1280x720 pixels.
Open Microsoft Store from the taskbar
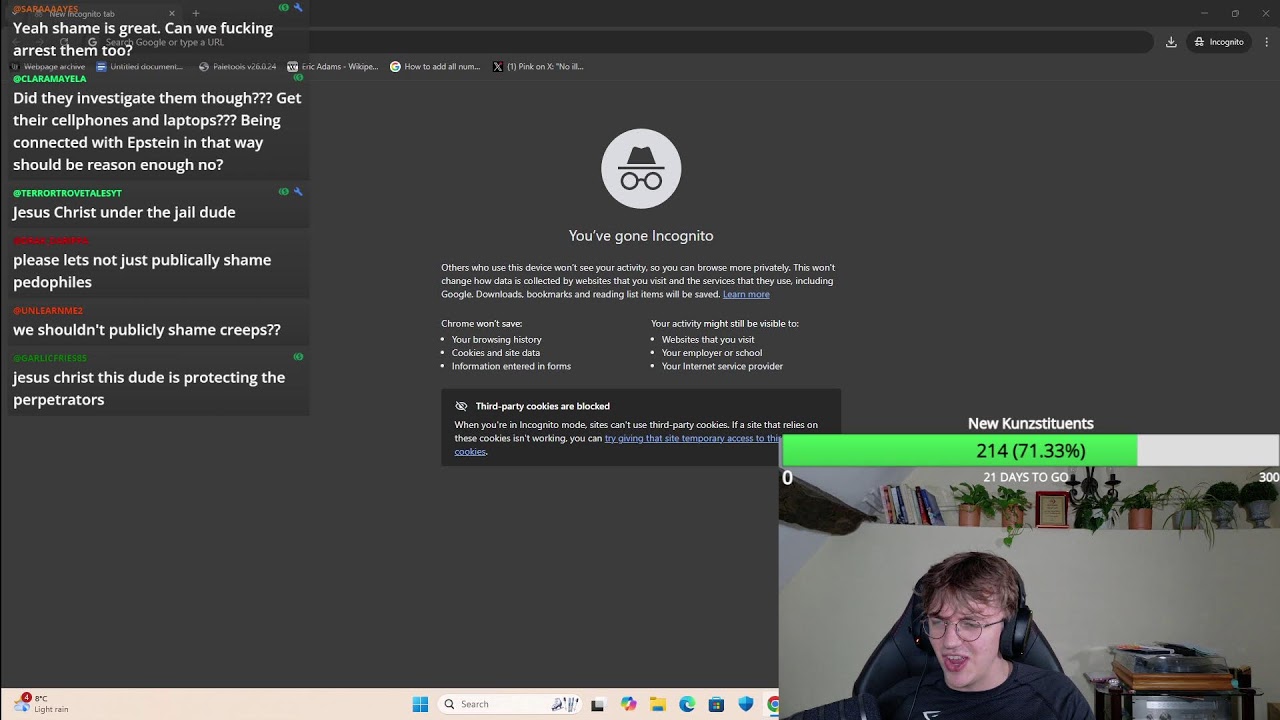tap(716, 704)
